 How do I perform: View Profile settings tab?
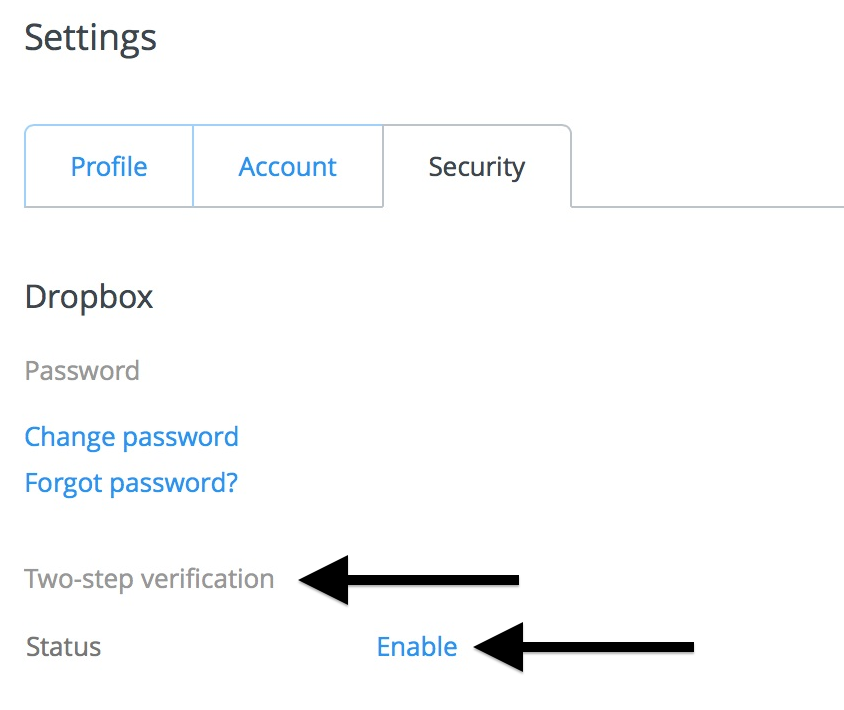click(109, 166)
